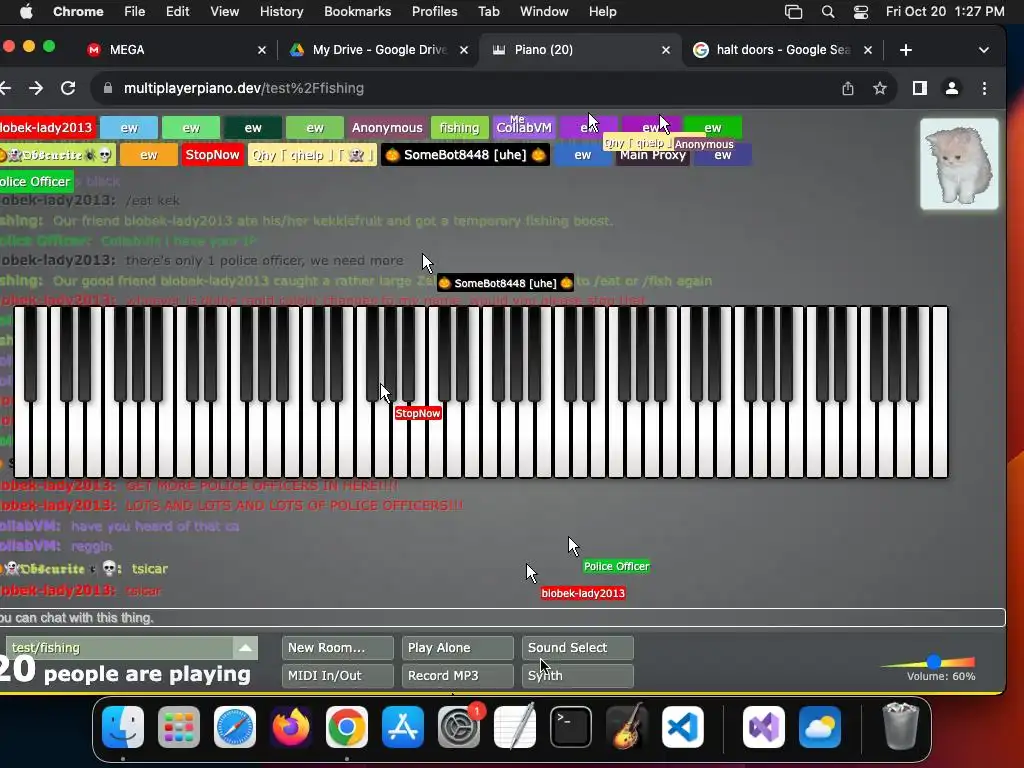Image resolution: width=1024 pixels, height=768 pixels.
Task: Open Chrome icon in the dock
Action: 347,727
